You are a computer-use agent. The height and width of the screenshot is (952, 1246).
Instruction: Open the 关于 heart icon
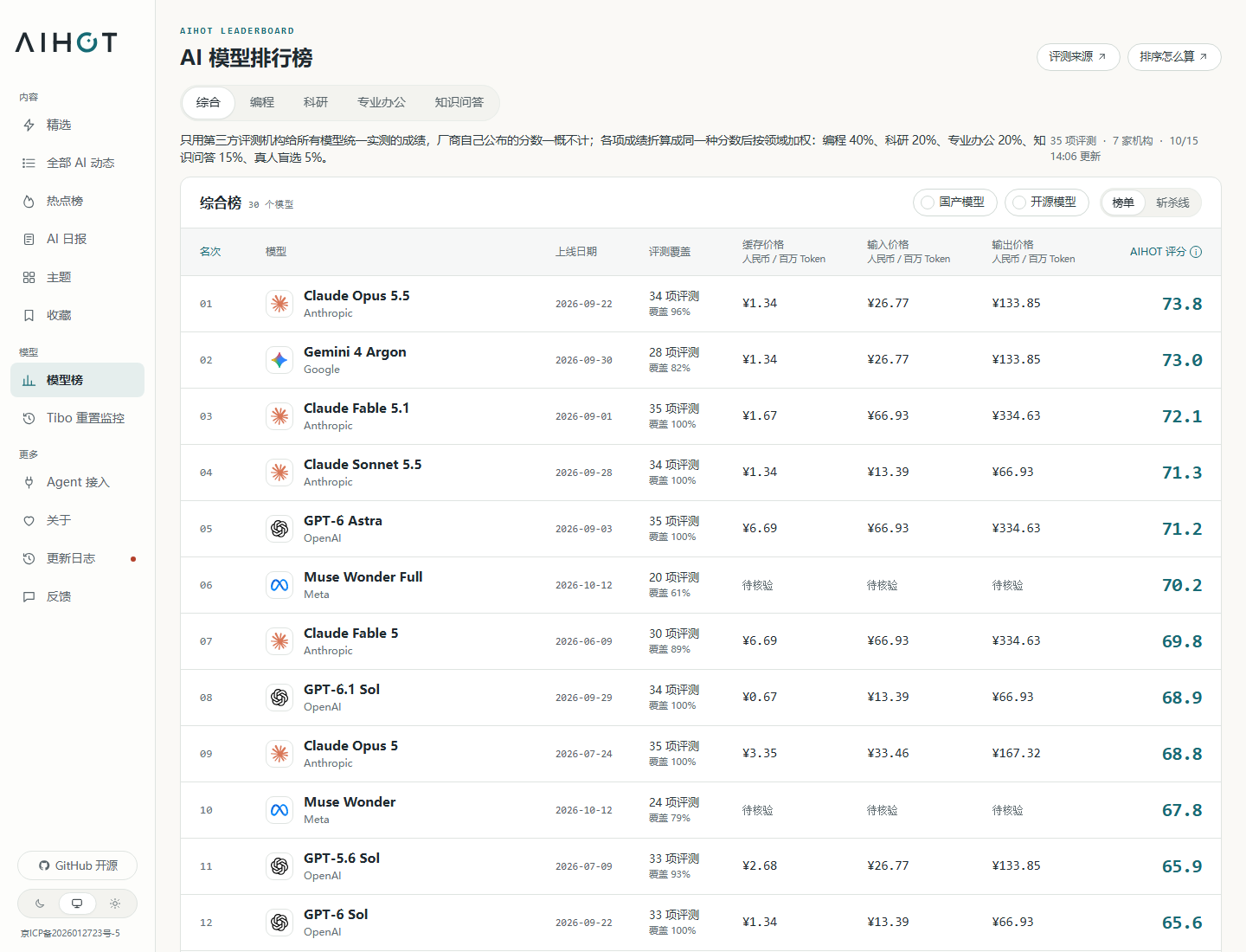click(29, 520)
